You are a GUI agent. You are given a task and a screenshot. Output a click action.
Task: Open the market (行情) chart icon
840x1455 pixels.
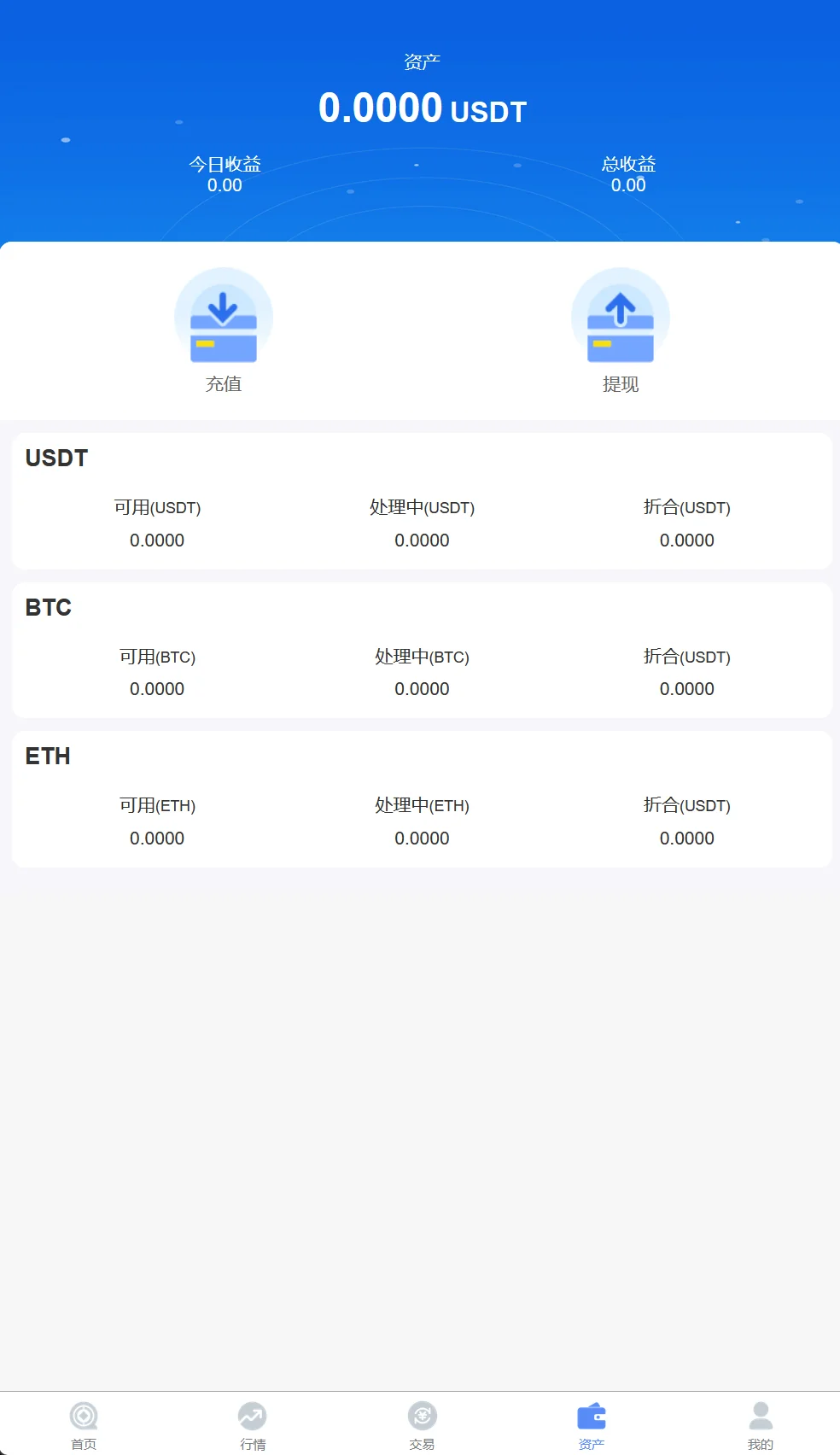[252, 1416]
